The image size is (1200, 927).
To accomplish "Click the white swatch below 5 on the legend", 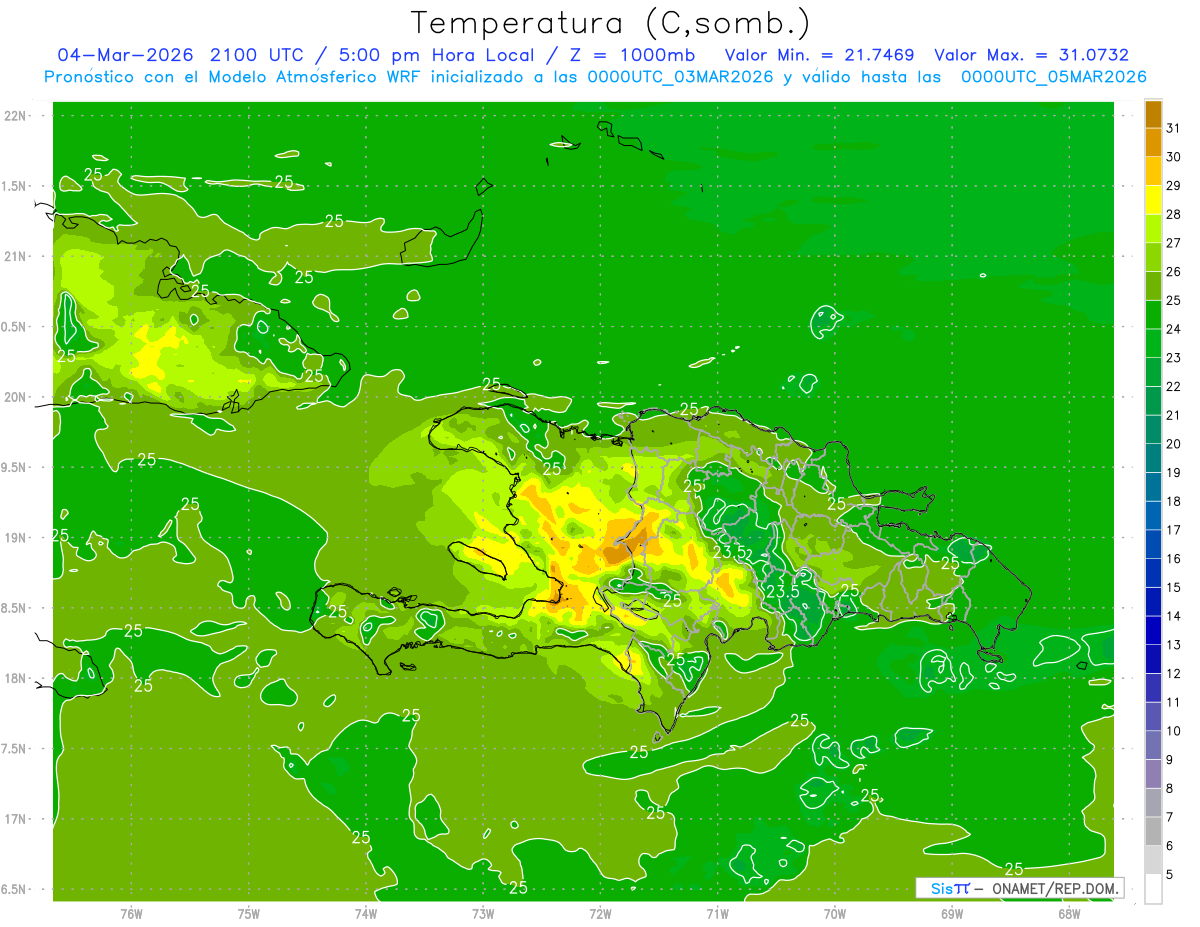I will (x=1153, y=889).
